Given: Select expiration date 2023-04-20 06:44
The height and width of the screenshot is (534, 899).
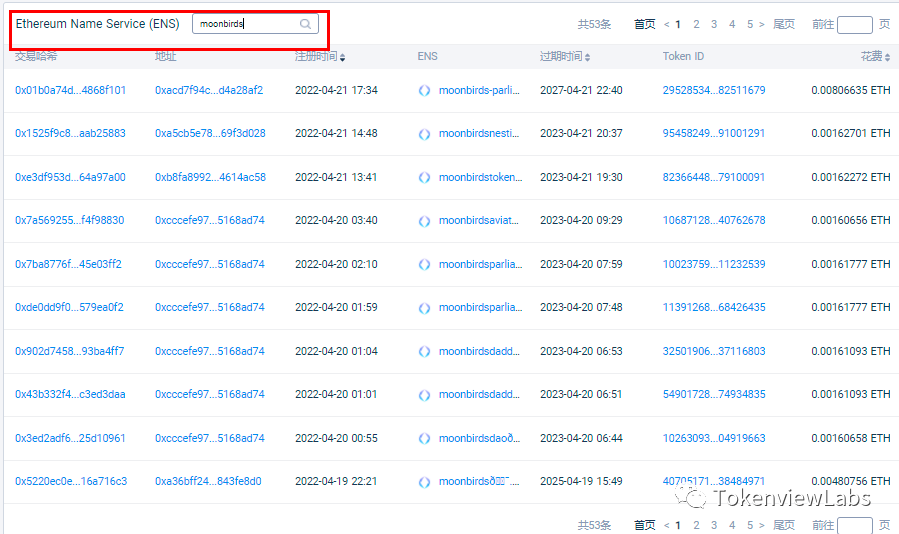Looking at the screenshot, I should 581,438.
